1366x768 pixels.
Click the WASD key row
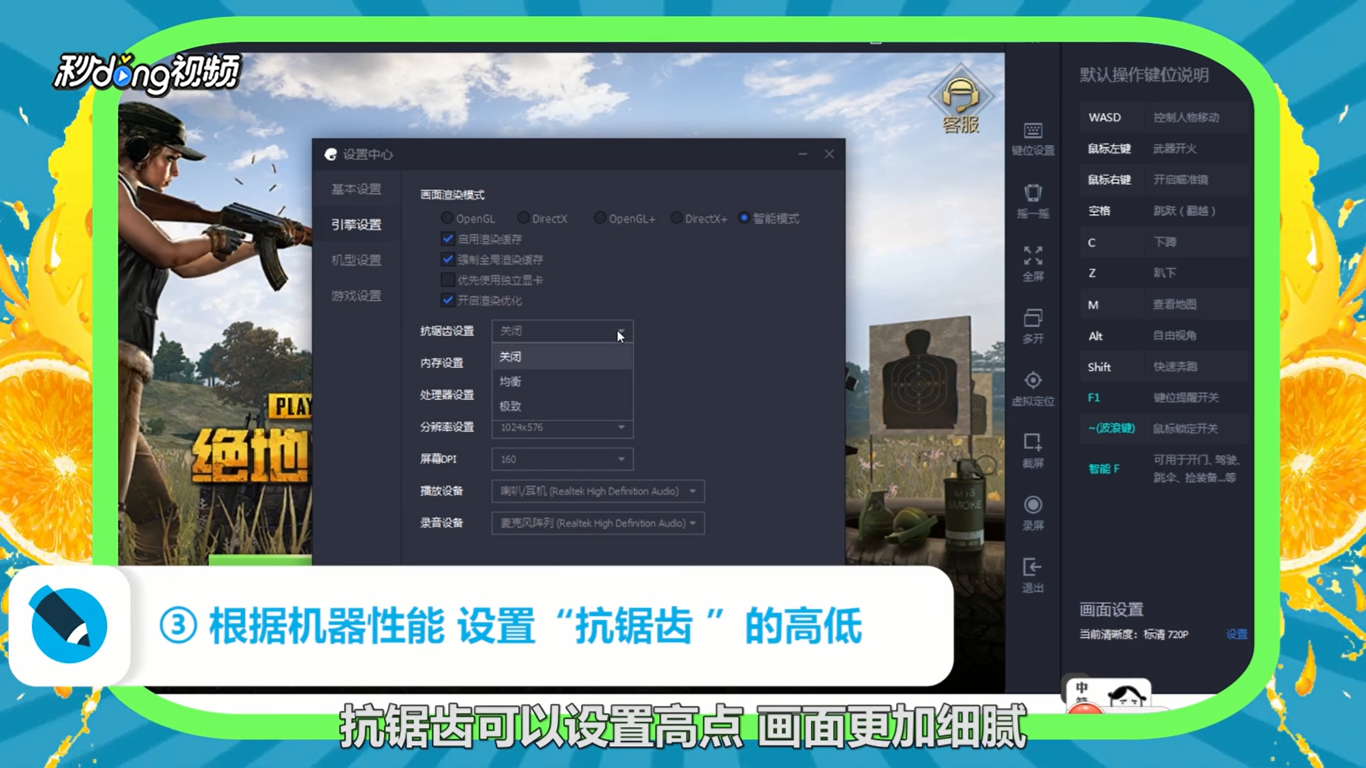1164,117
